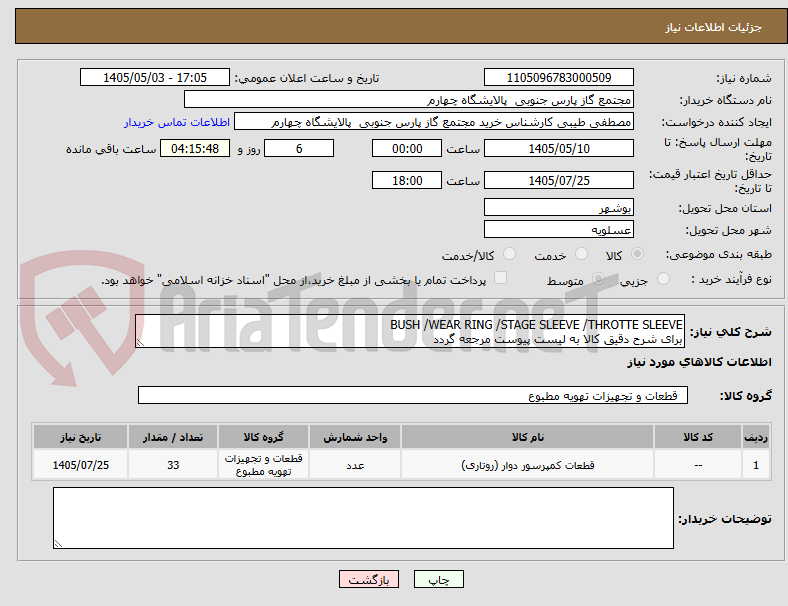
Task: Click the اطلاعات کالاهای مورد نیاز section heading
Action: (x=699, y=362)
